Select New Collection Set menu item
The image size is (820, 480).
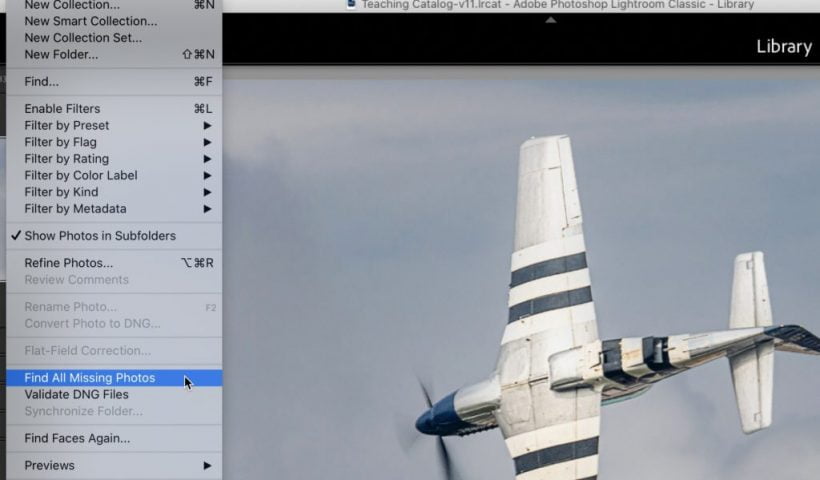point(83,38)
